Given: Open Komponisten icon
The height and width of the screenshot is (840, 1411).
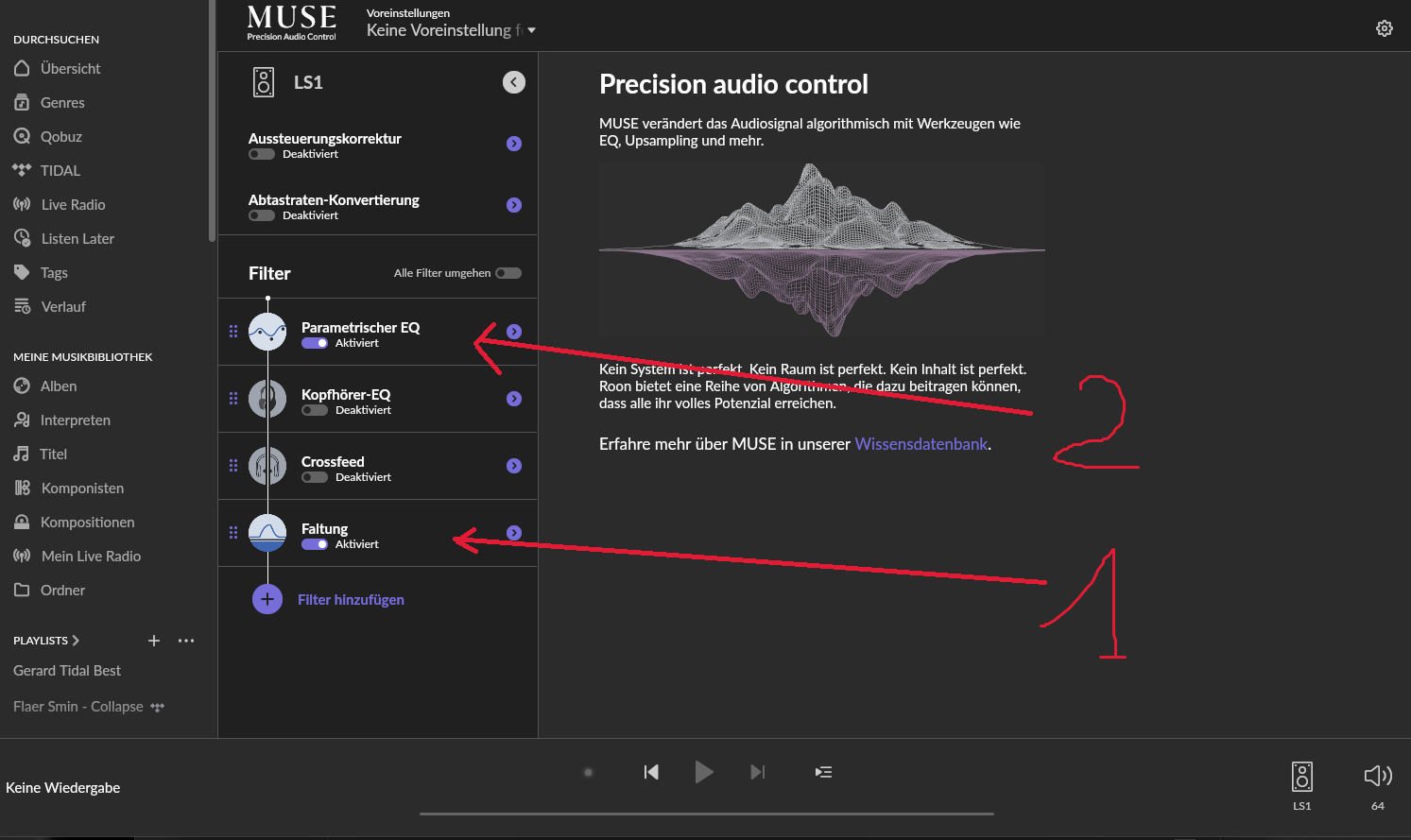Looking at the screenshot, I should 22,488.
